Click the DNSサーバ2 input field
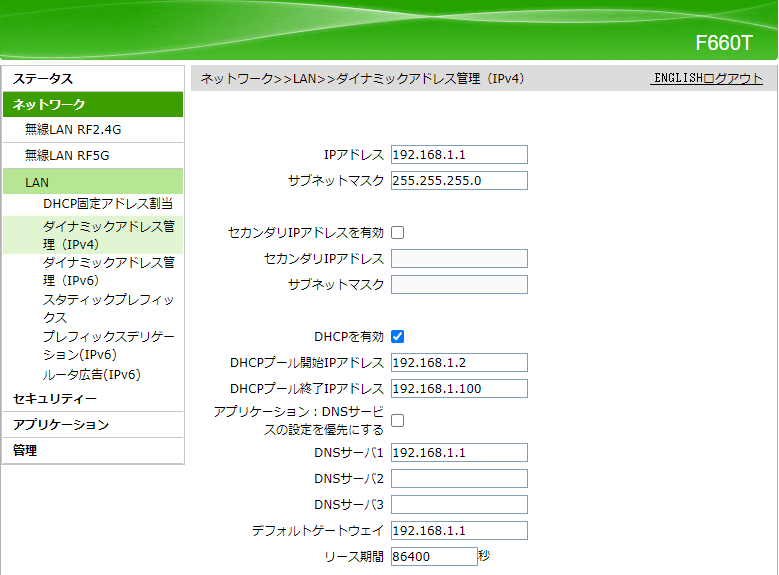779x575 pixels. point(459,479)
